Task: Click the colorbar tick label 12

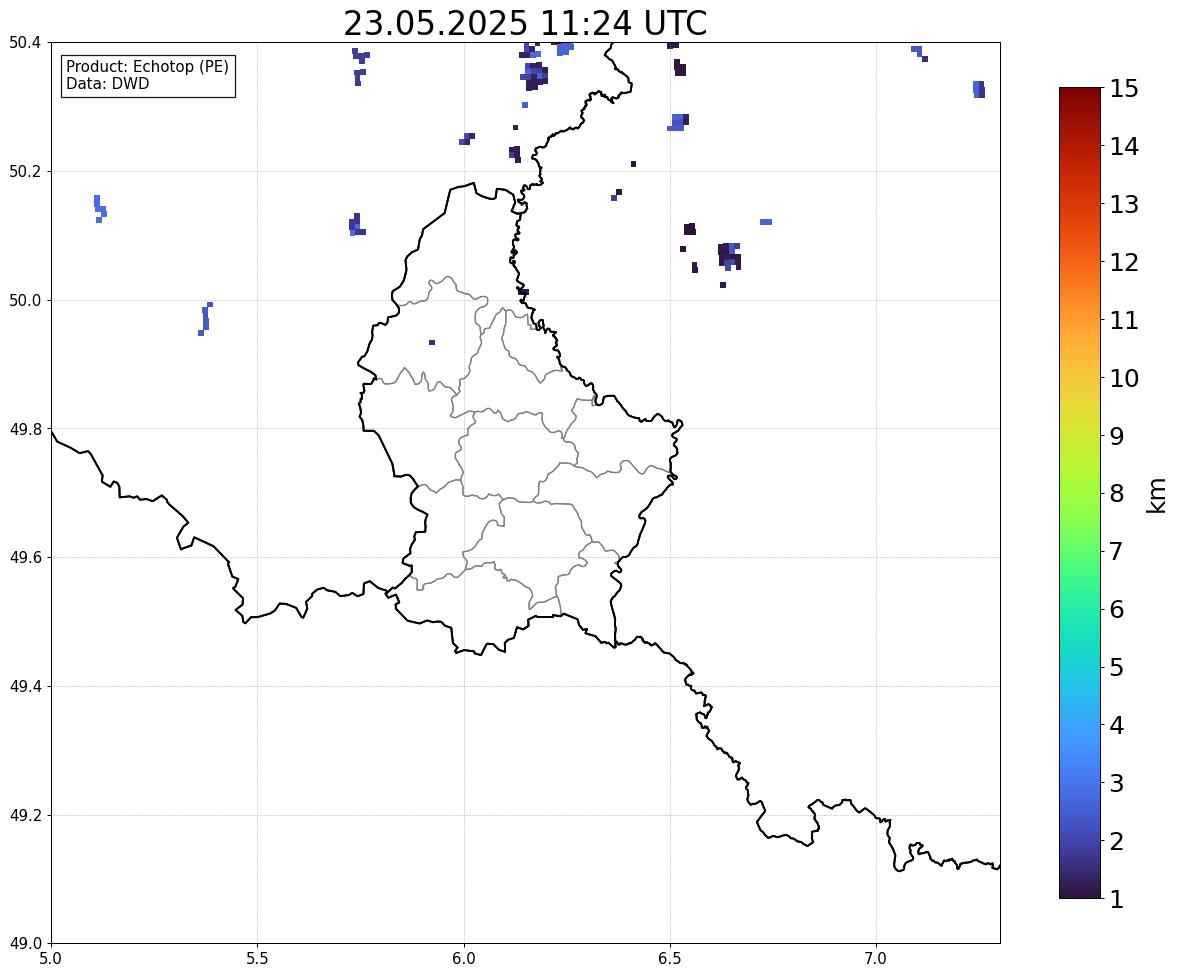Action: [x=1124, y=262]
